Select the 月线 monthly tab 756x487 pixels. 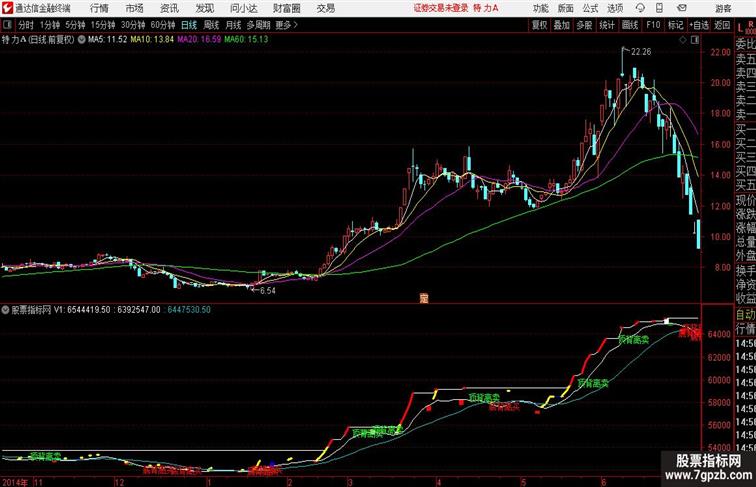(x=233, y=25)
